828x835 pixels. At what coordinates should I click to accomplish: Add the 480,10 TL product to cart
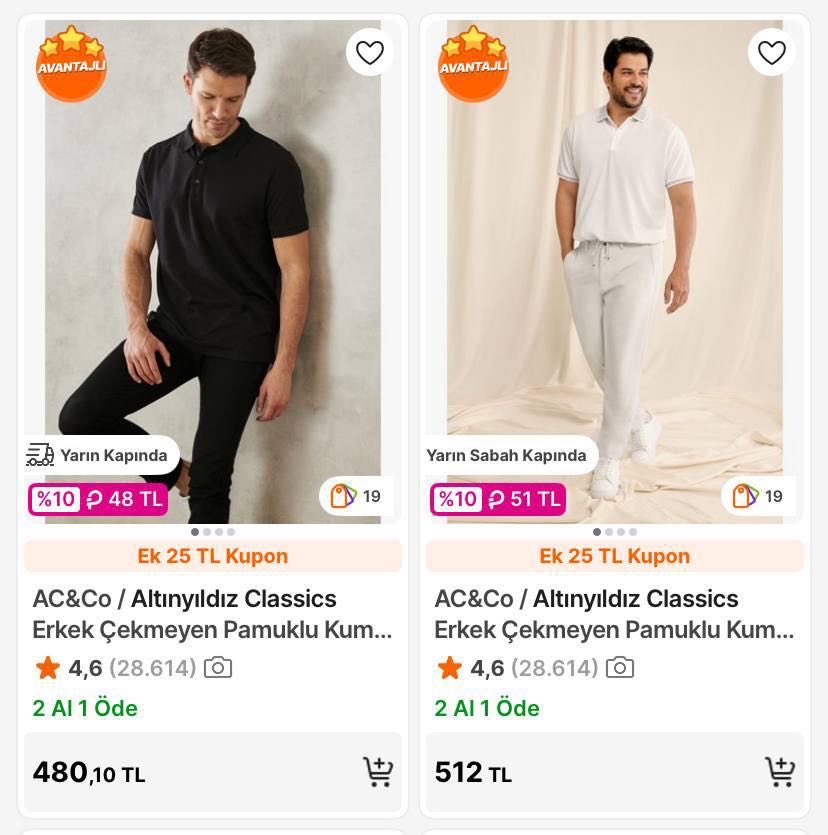pyautogui.click(x=377, y=772)
